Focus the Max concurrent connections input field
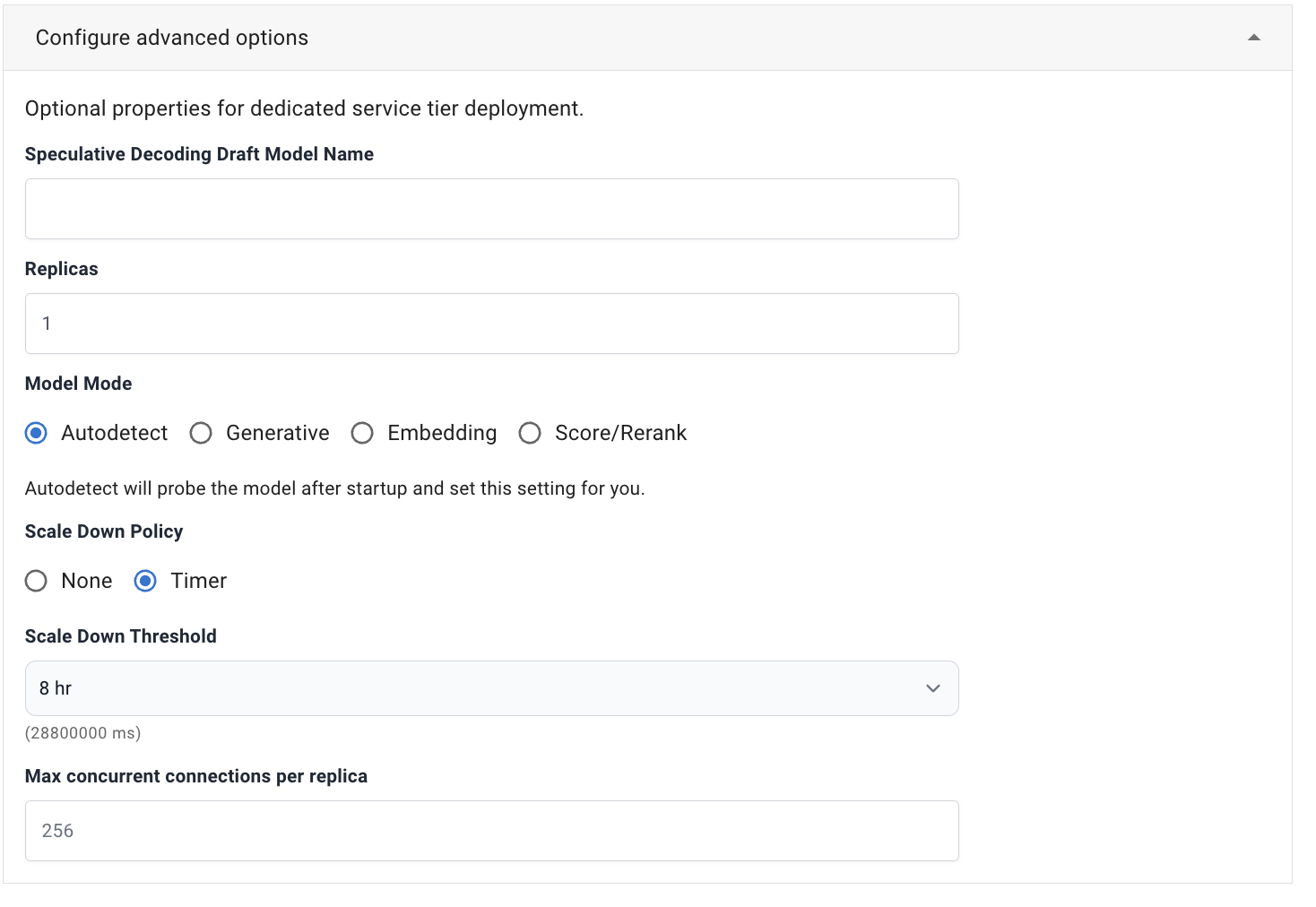This screenshot has height=907, width=1316. coord(491,831)
